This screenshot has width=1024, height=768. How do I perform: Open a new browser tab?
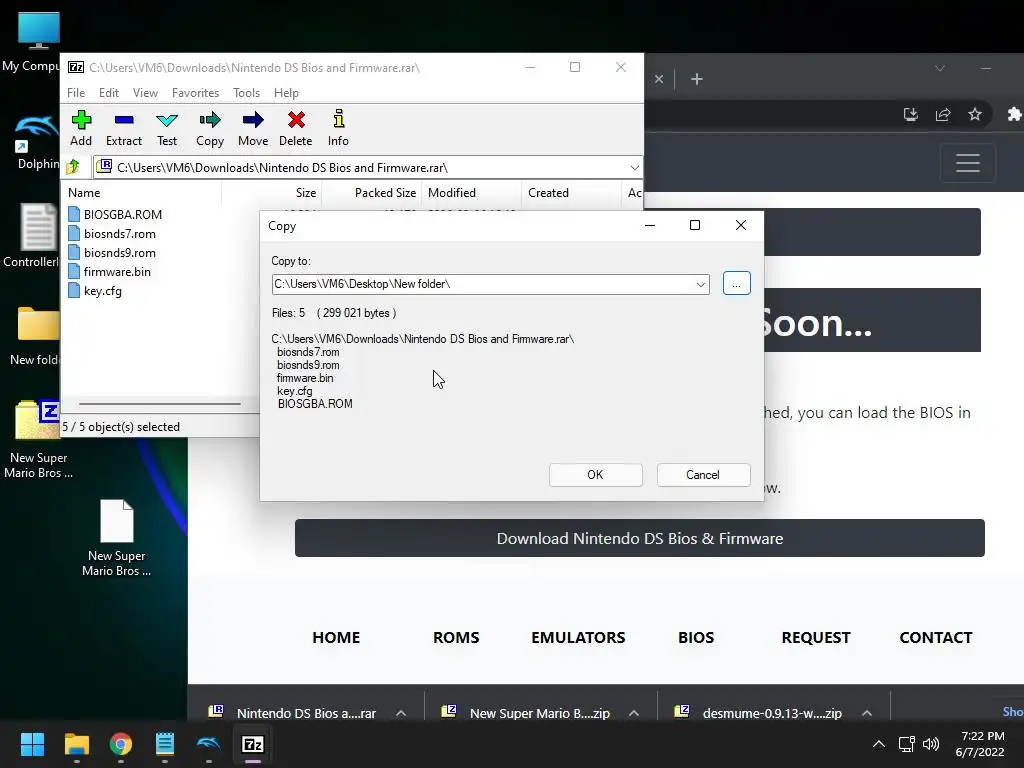click(697, 79)
